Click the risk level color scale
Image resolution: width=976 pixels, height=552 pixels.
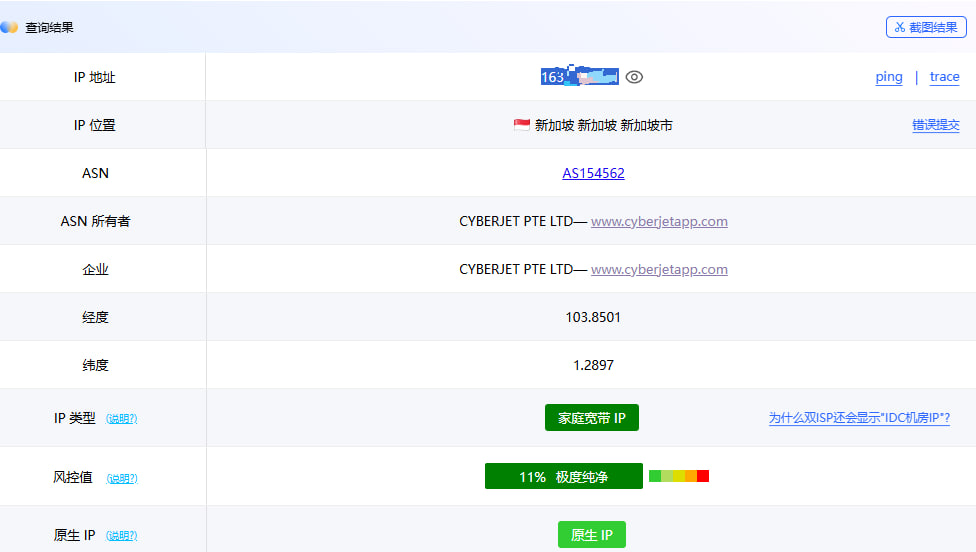tap(678, 476)
